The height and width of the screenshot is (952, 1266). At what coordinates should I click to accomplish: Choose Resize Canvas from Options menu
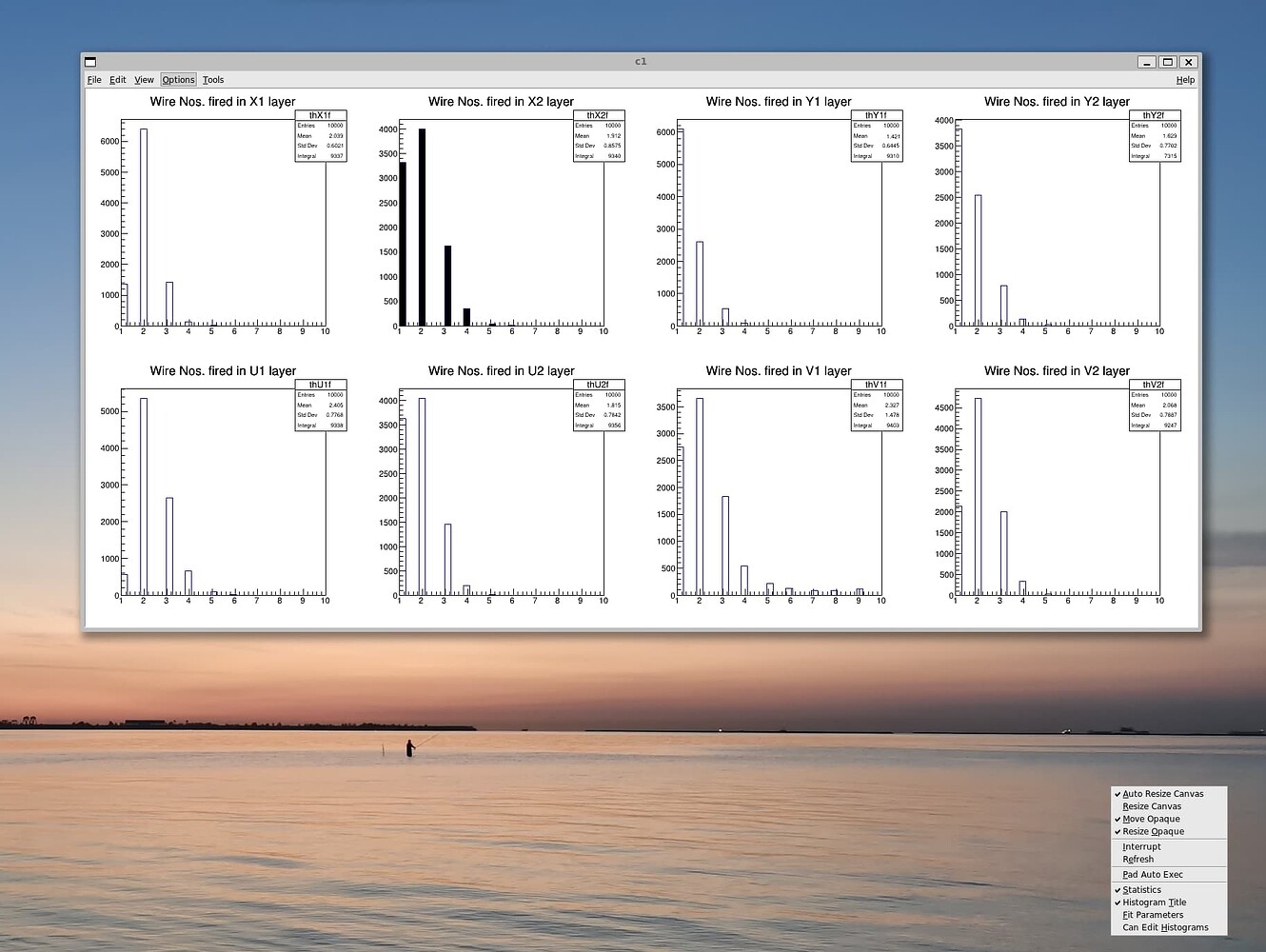[1169, 806]
